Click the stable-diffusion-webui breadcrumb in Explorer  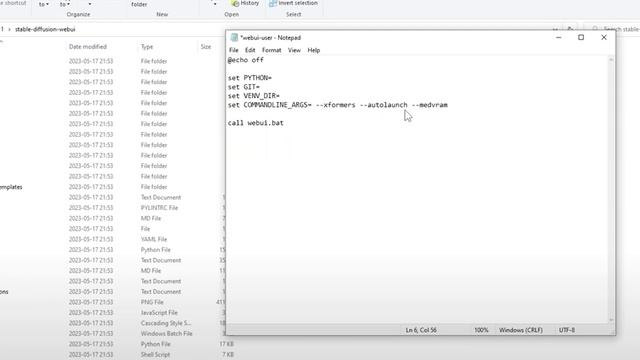(x=45, y=29)
